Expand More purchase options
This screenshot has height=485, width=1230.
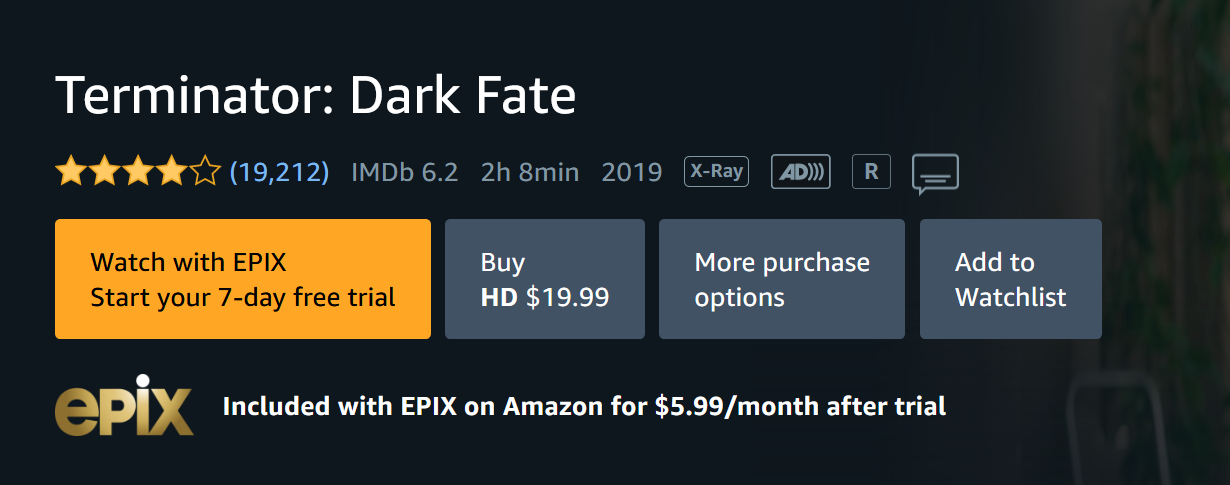point(781,279)
